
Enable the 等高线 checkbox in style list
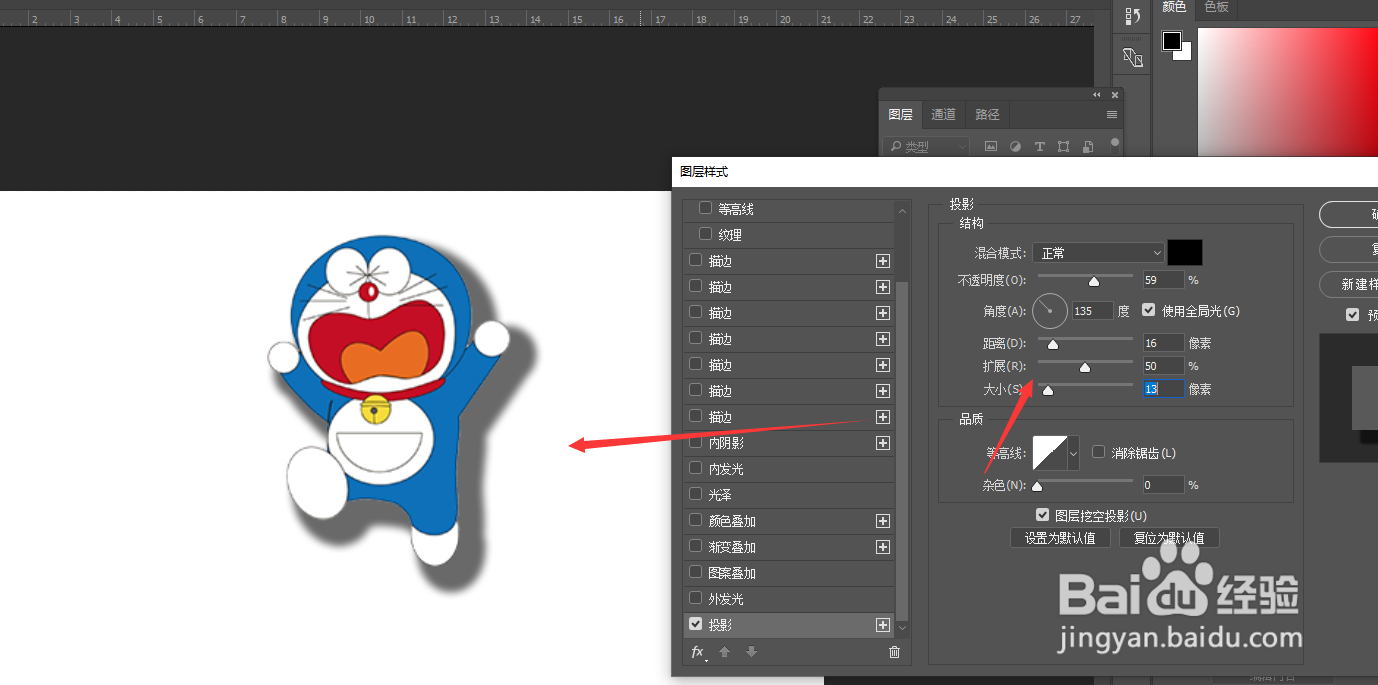[706, 208]
